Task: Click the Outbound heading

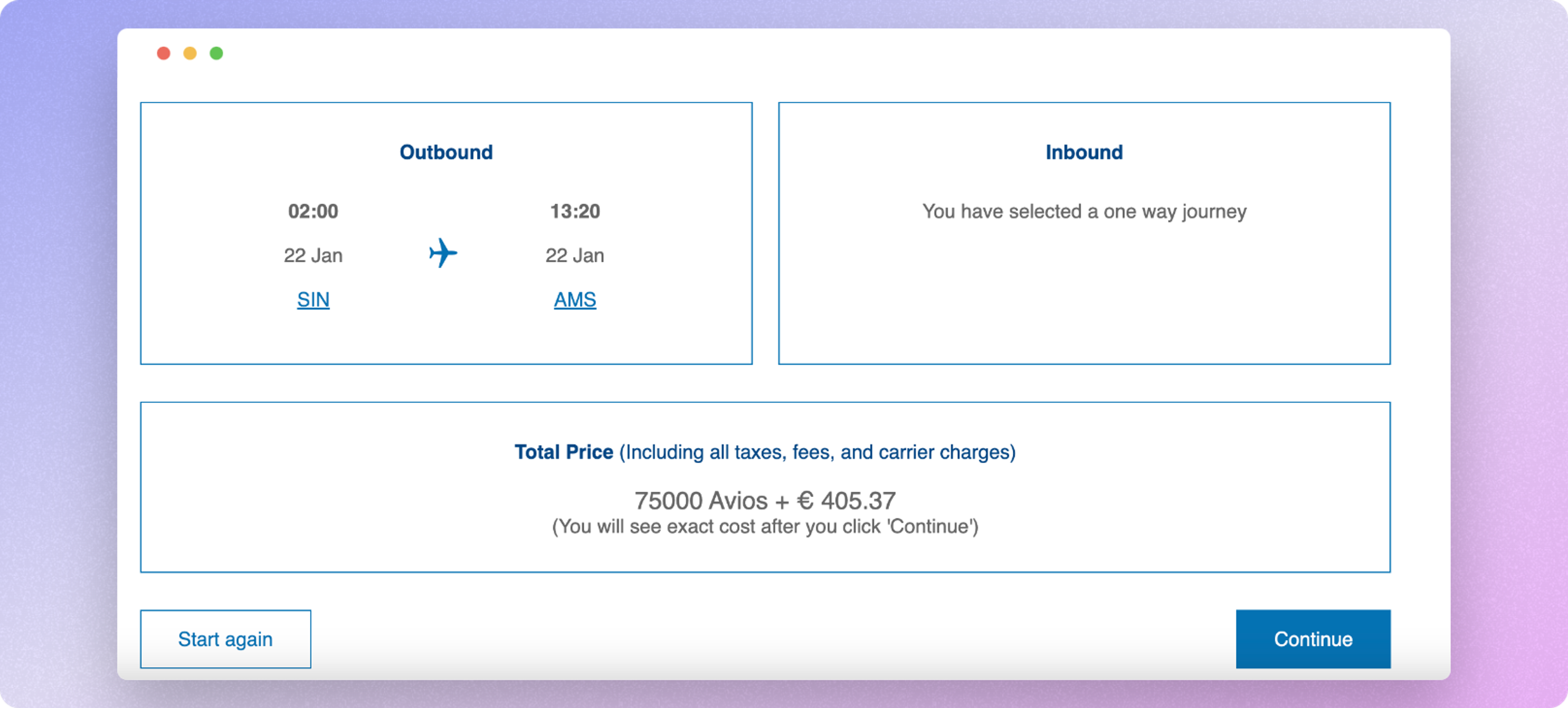Action: click(445, 152)
